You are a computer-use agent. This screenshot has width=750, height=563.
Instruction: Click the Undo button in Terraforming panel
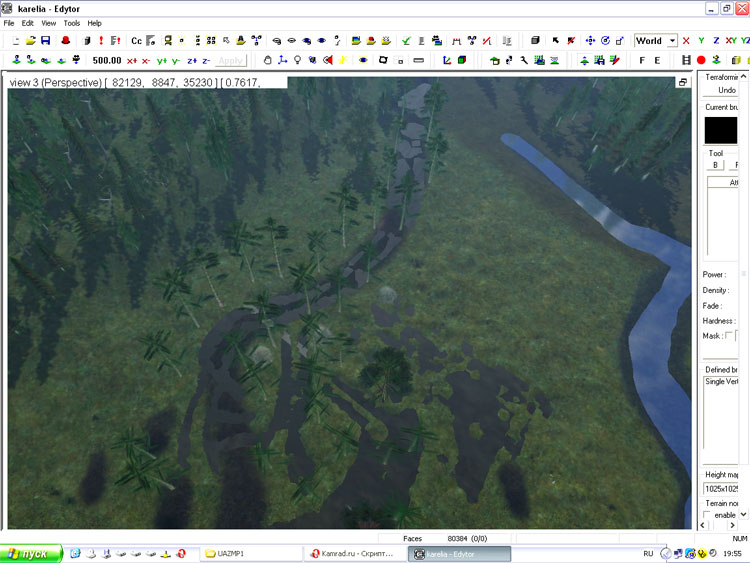[x=726, y=90]
